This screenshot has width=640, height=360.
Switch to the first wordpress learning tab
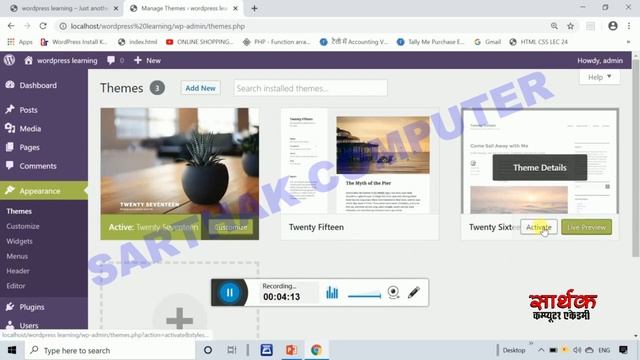coord(64,8)
